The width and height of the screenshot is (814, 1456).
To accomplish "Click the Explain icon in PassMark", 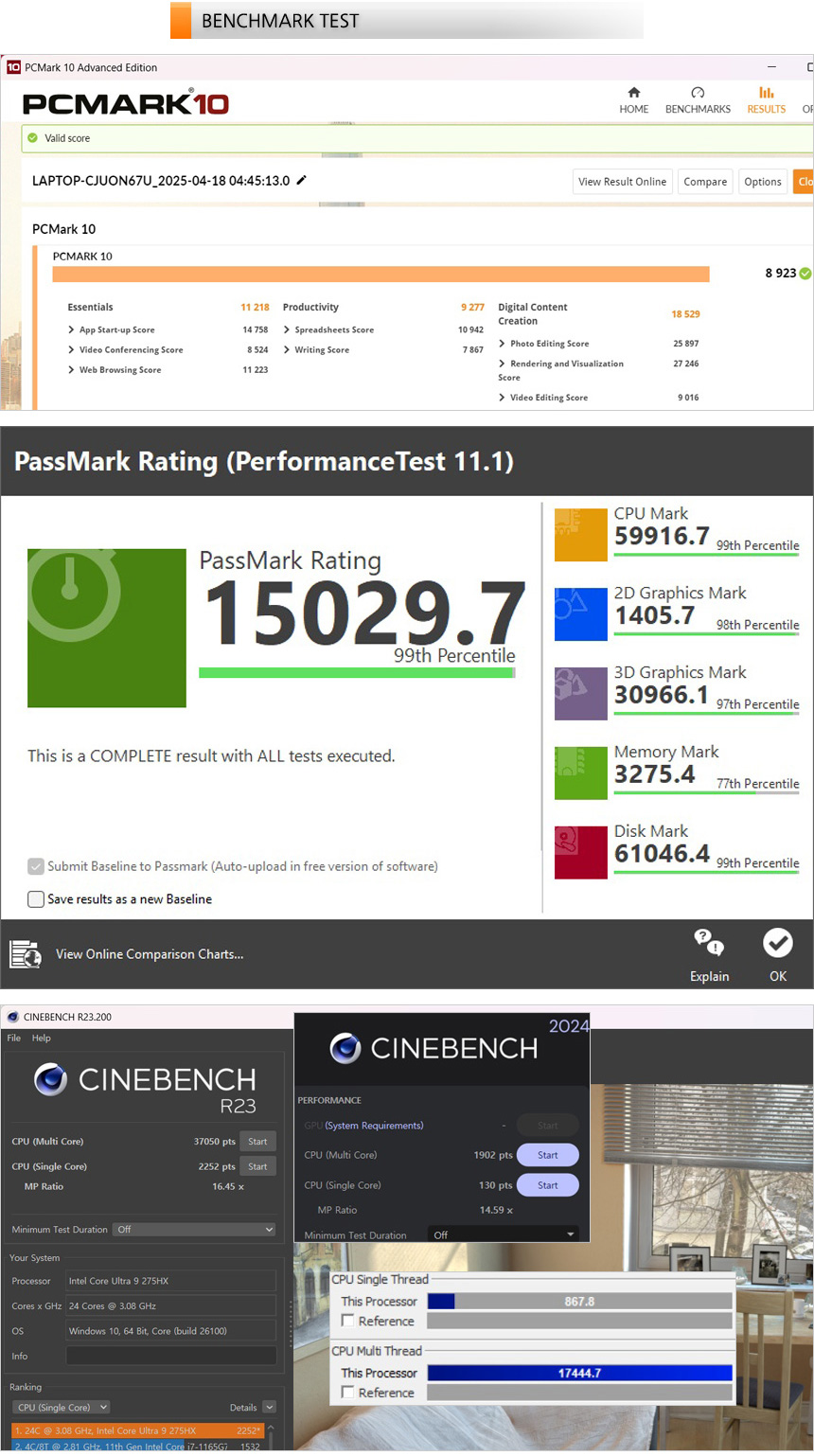I will (x=709, y=944).
